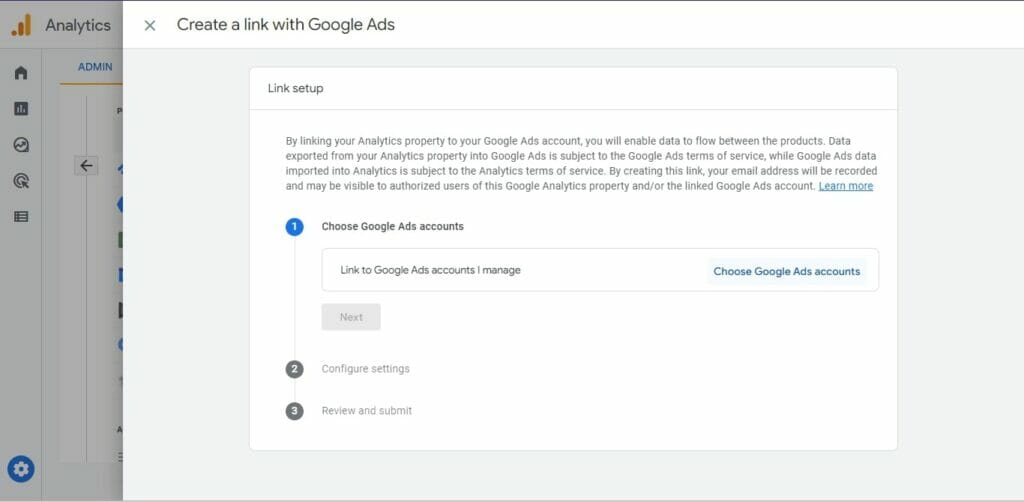Click the greyed Next button
The image size is (1024, 502).
(351, 317)
